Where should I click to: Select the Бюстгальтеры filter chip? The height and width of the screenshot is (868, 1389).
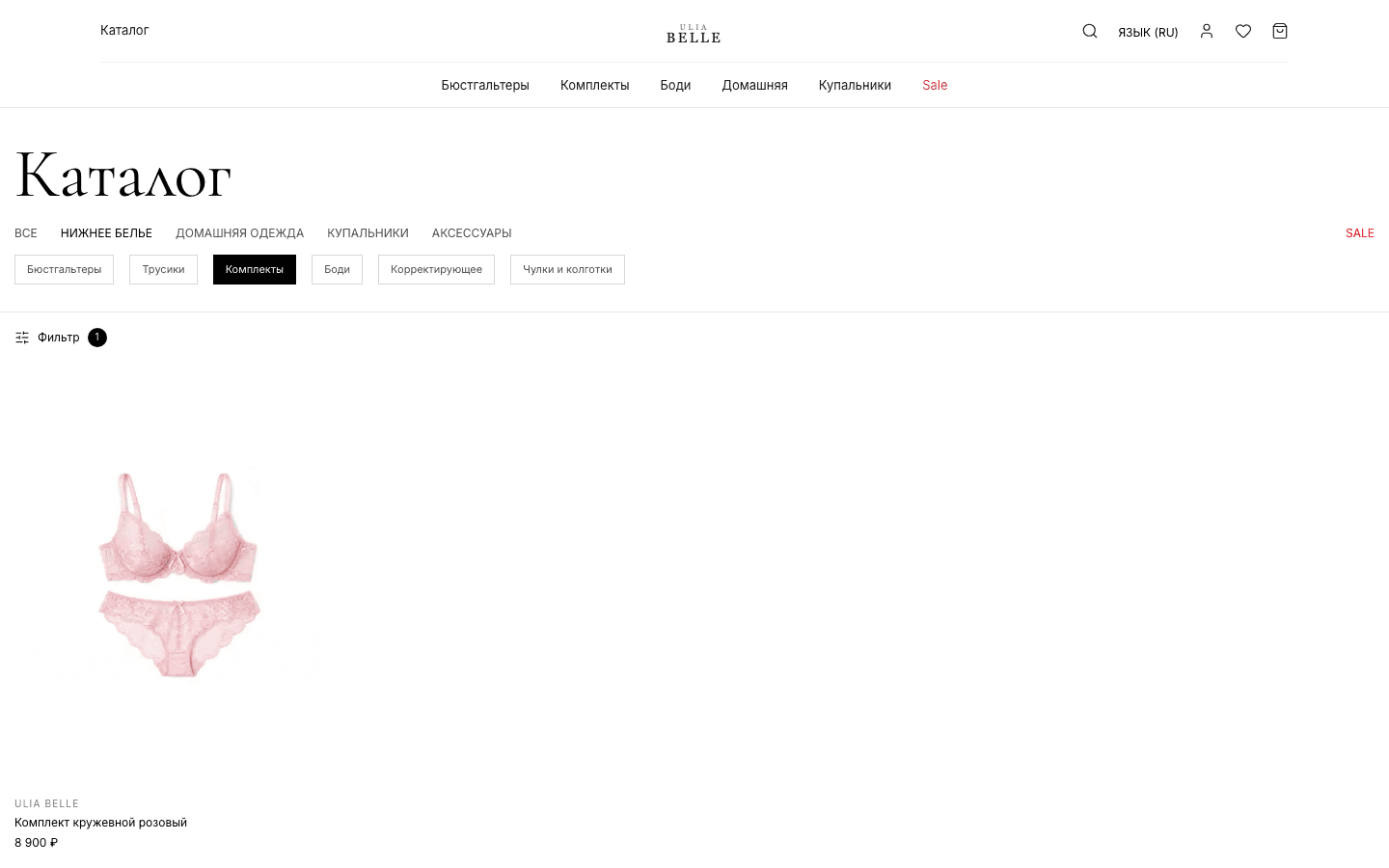[x=64, y=270]
